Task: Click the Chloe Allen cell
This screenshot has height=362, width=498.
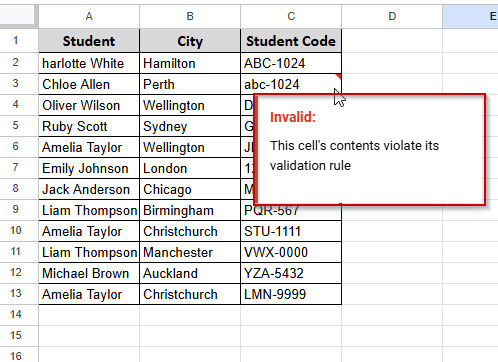Action: tap(89, 84)
